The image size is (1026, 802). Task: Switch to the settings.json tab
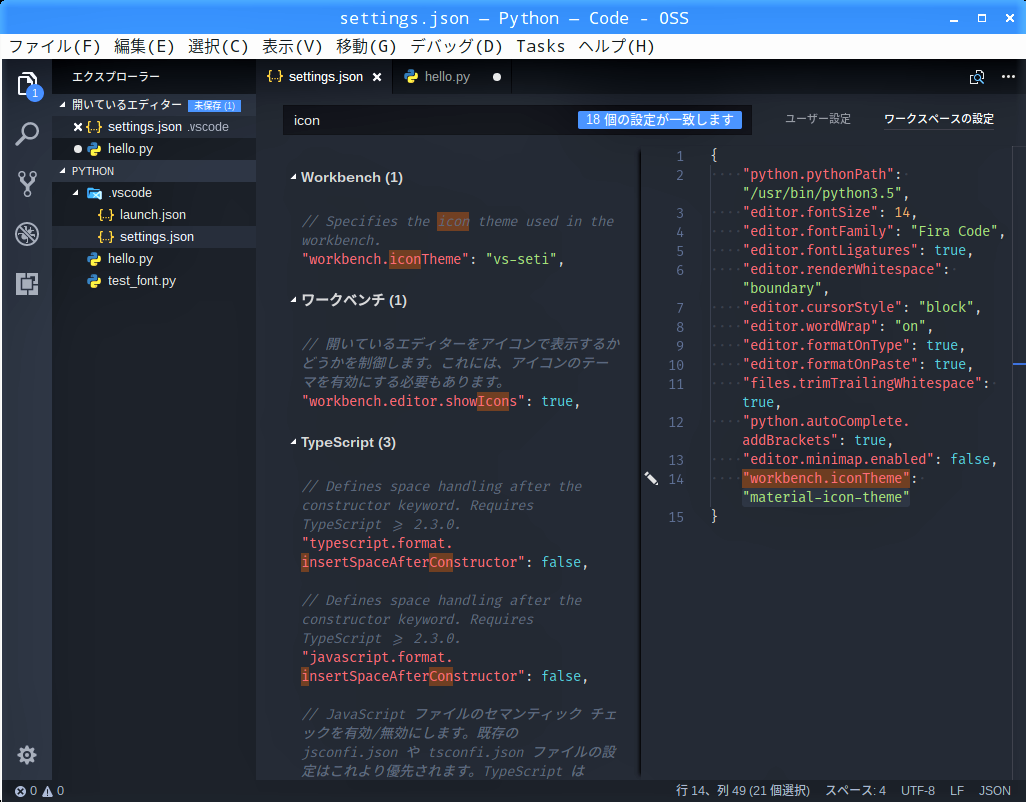[x=325, y=77]
